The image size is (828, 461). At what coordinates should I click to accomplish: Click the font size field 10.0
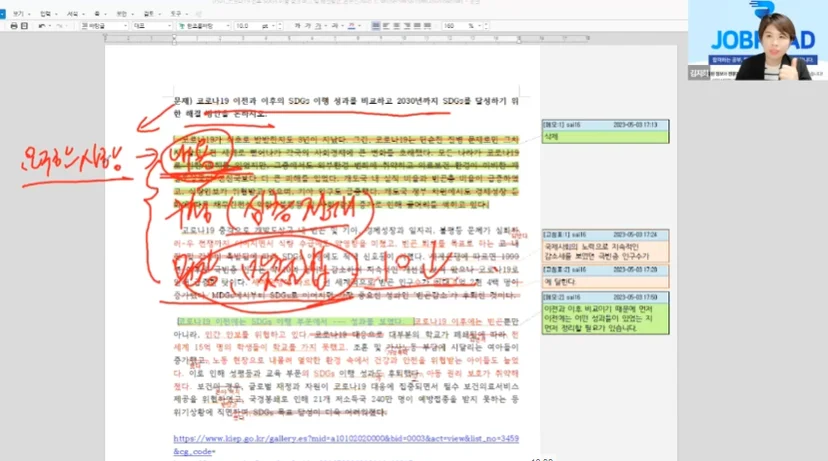tap(247, 26)
